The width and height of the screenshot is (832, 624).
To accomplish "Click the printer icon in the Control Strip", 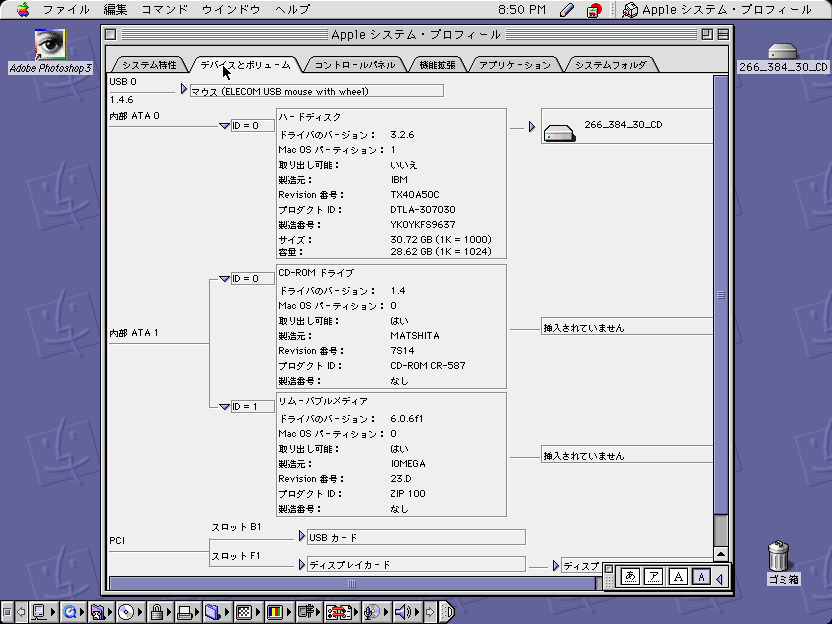I will (184, 612).
